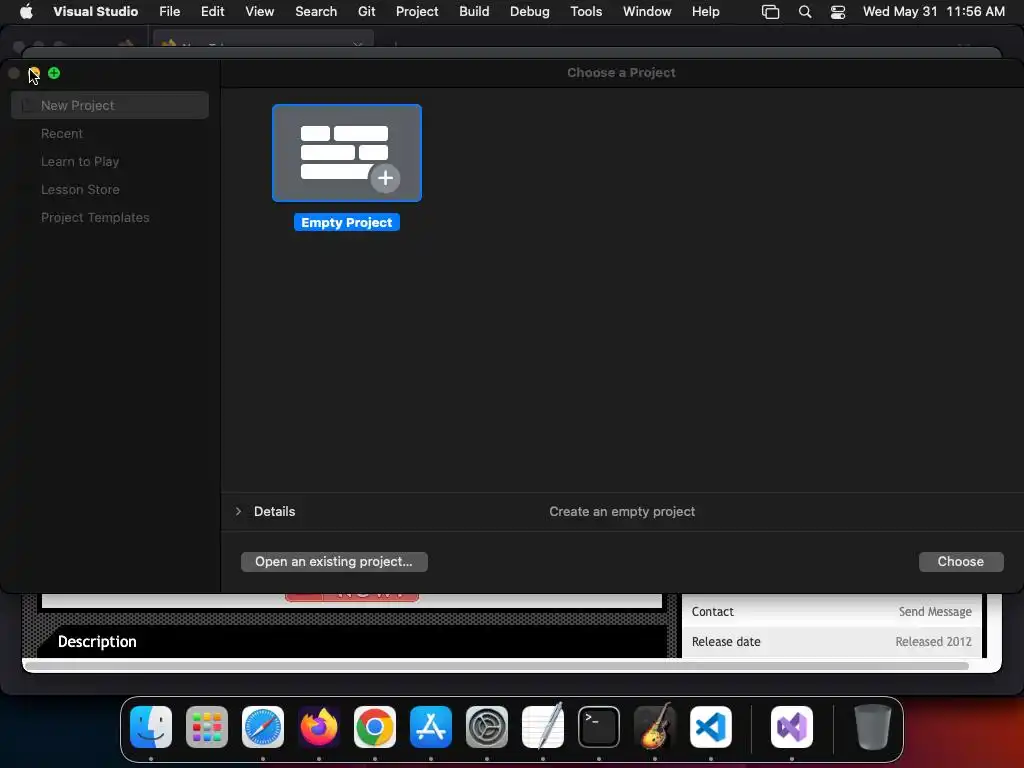Viewport: 1024px width, 768px height.
Task: Select New Project in the sidebar
Action: pos(110,105)
